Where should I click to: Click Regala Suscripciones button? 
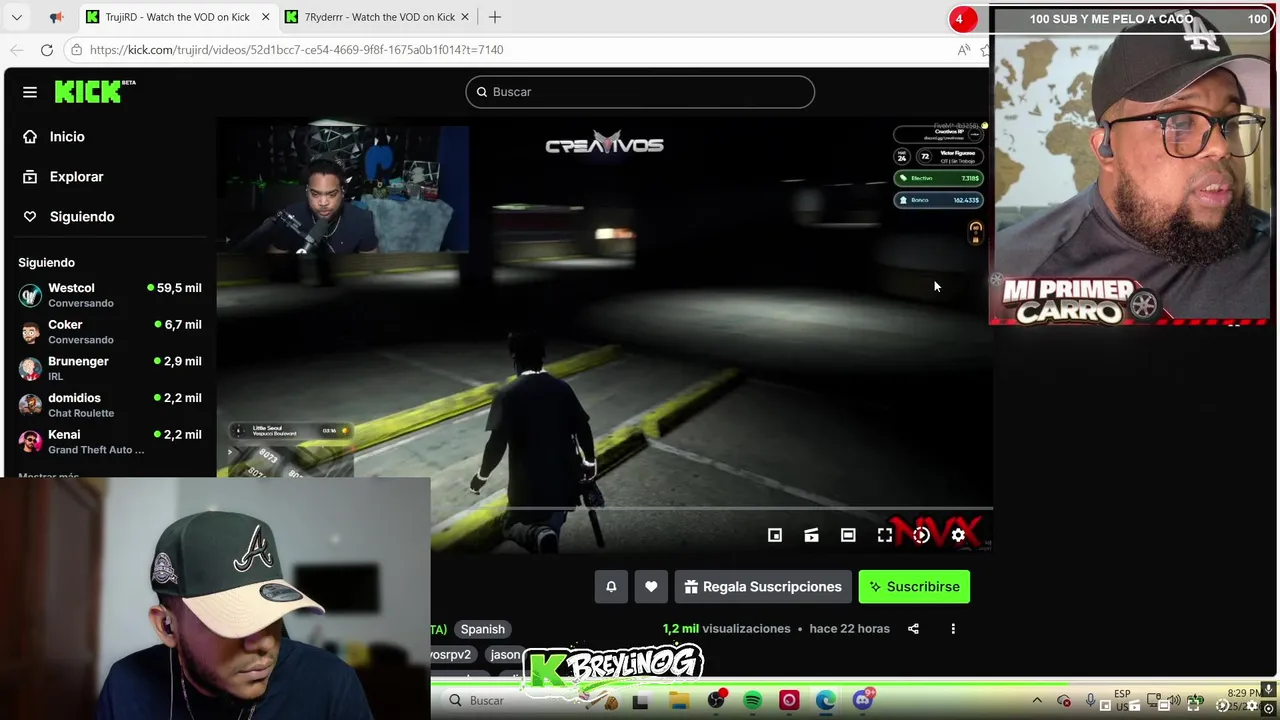pyautogui.click(x=763, y=587)
